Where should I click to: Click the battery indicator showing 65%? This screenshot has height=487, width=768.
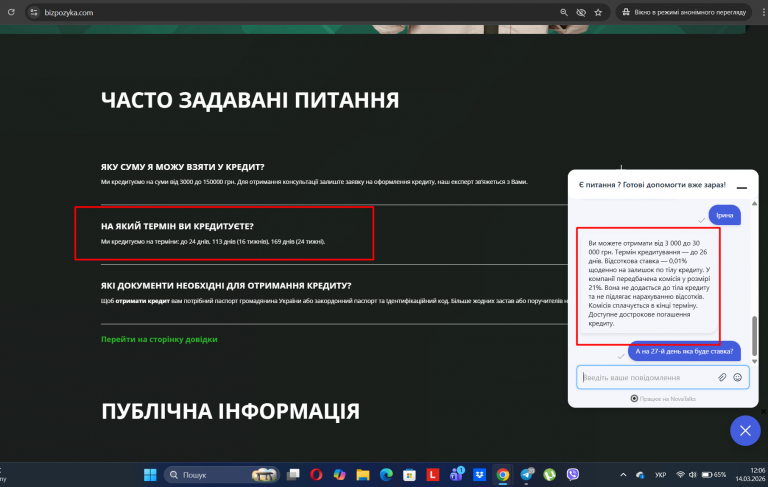click(714, 475)
